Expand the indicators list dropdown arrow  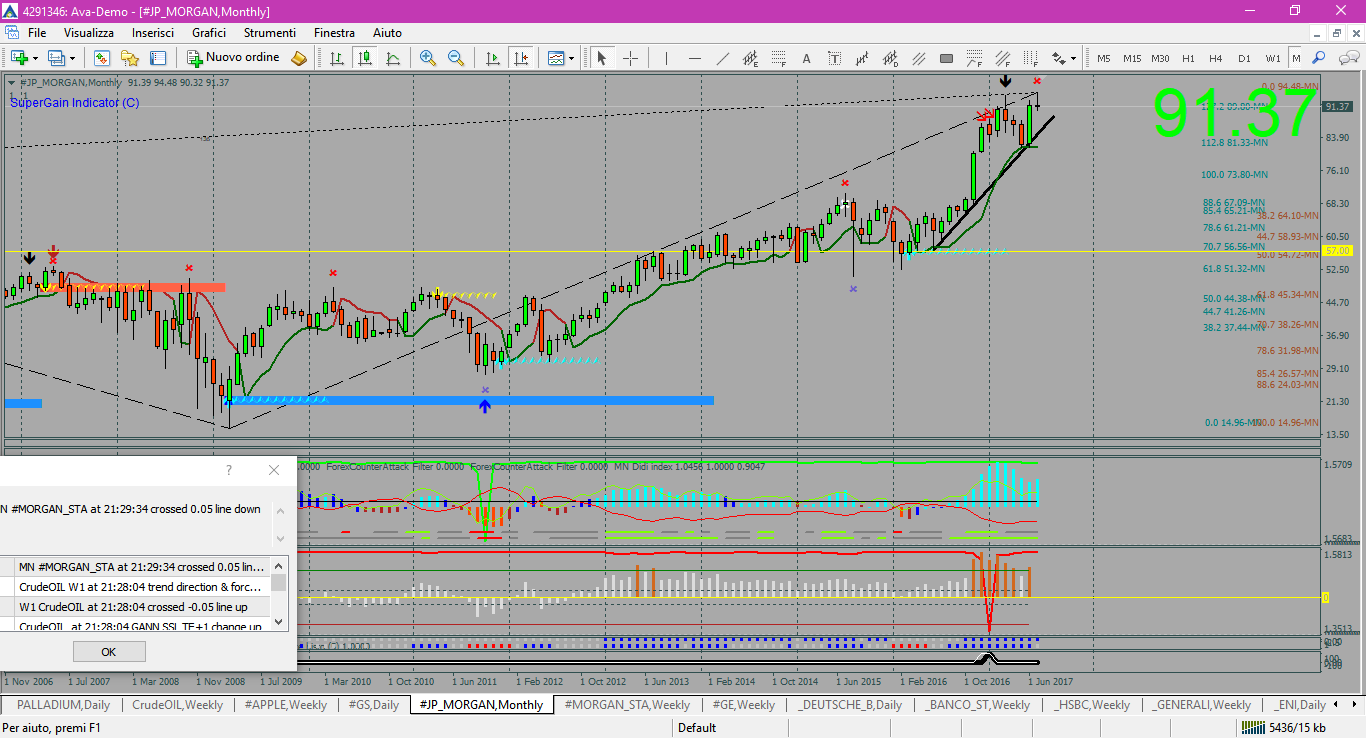tap(571, 58)
